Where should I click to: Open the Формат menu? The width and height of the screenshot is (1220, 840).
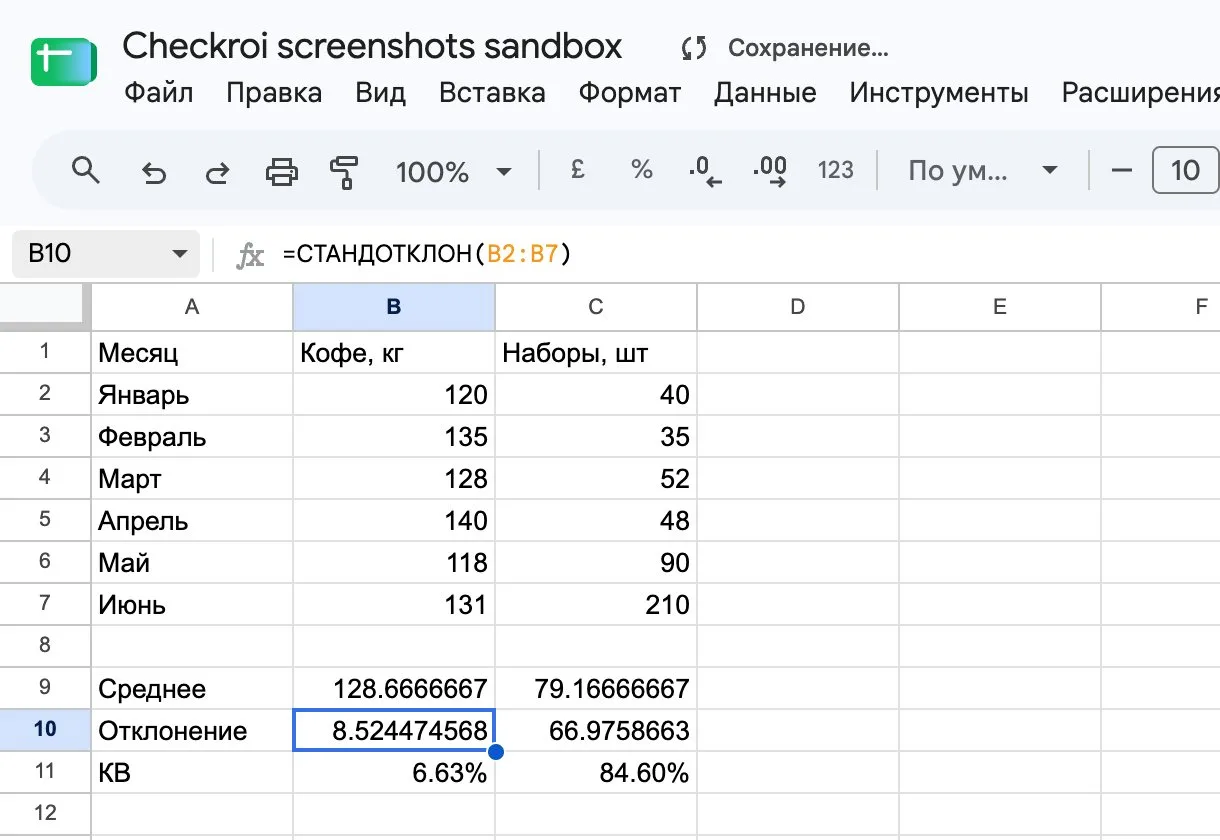coord(630,93)
